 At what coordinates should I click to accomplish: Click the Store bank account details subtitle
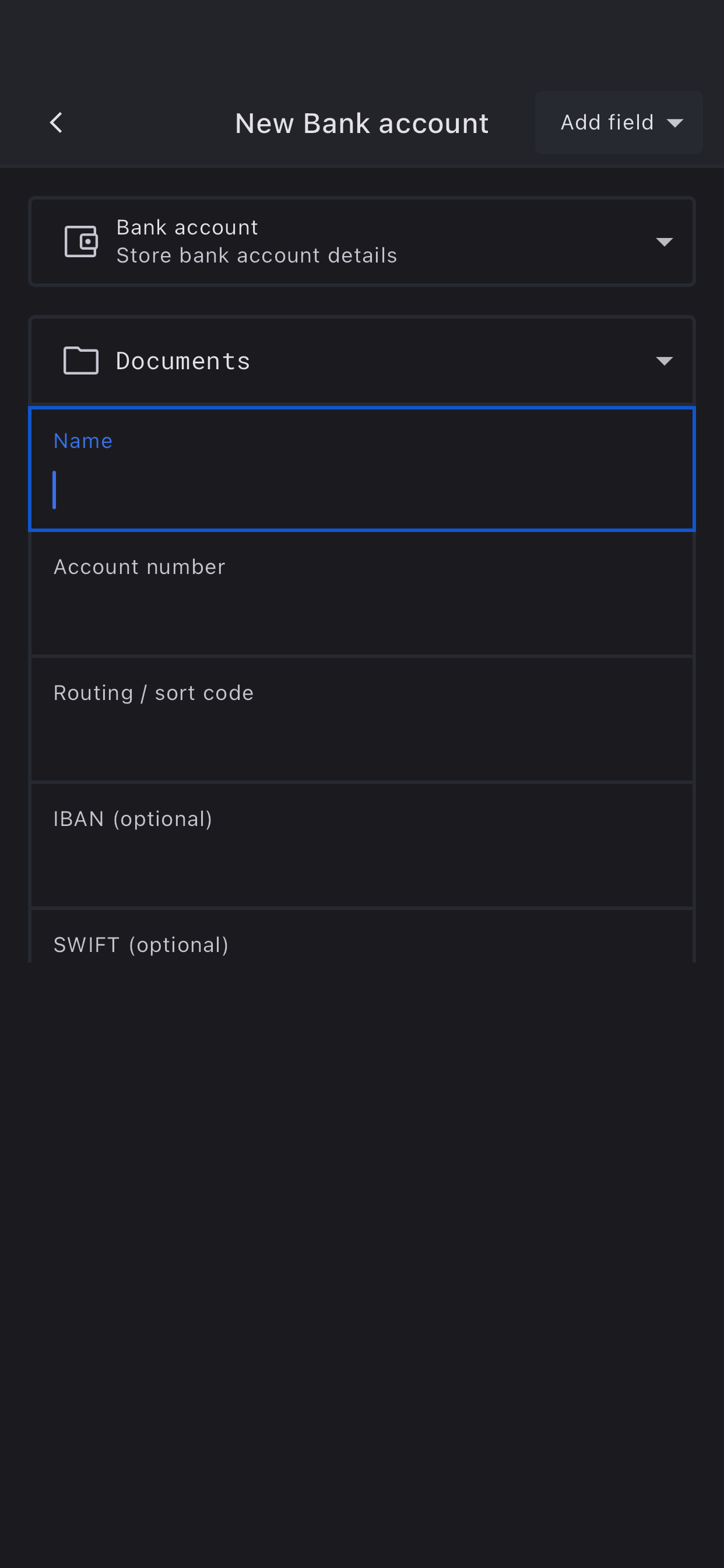pos(256,256)
